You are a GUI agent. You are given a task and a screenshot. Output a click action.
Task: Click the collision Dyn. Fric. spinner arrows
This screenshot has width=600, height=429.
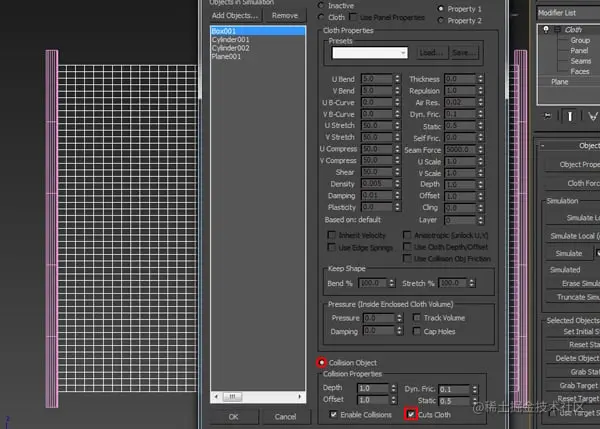(474, 389)
